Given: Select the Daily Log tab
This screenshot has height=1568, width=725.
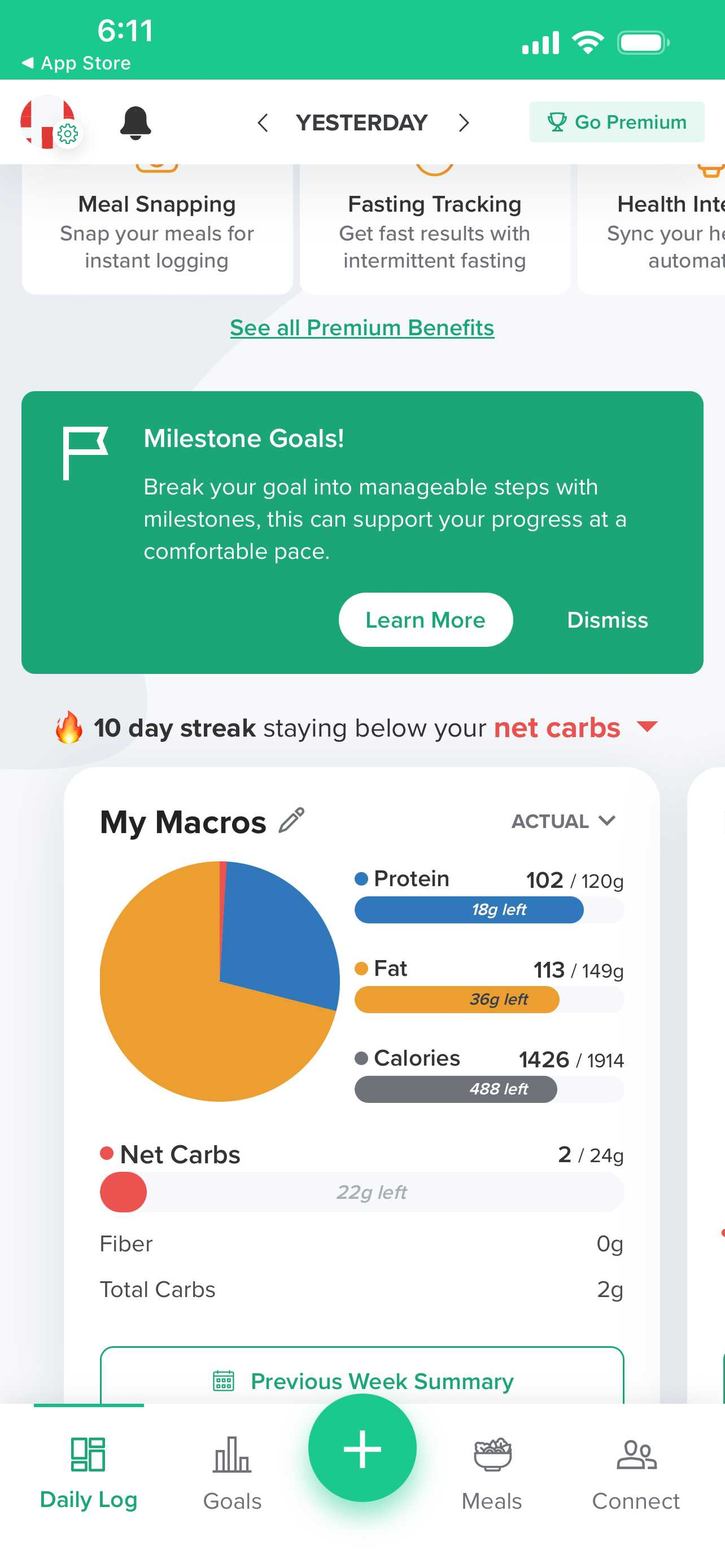Looking at the screenshot, I should pos(89,1474).
